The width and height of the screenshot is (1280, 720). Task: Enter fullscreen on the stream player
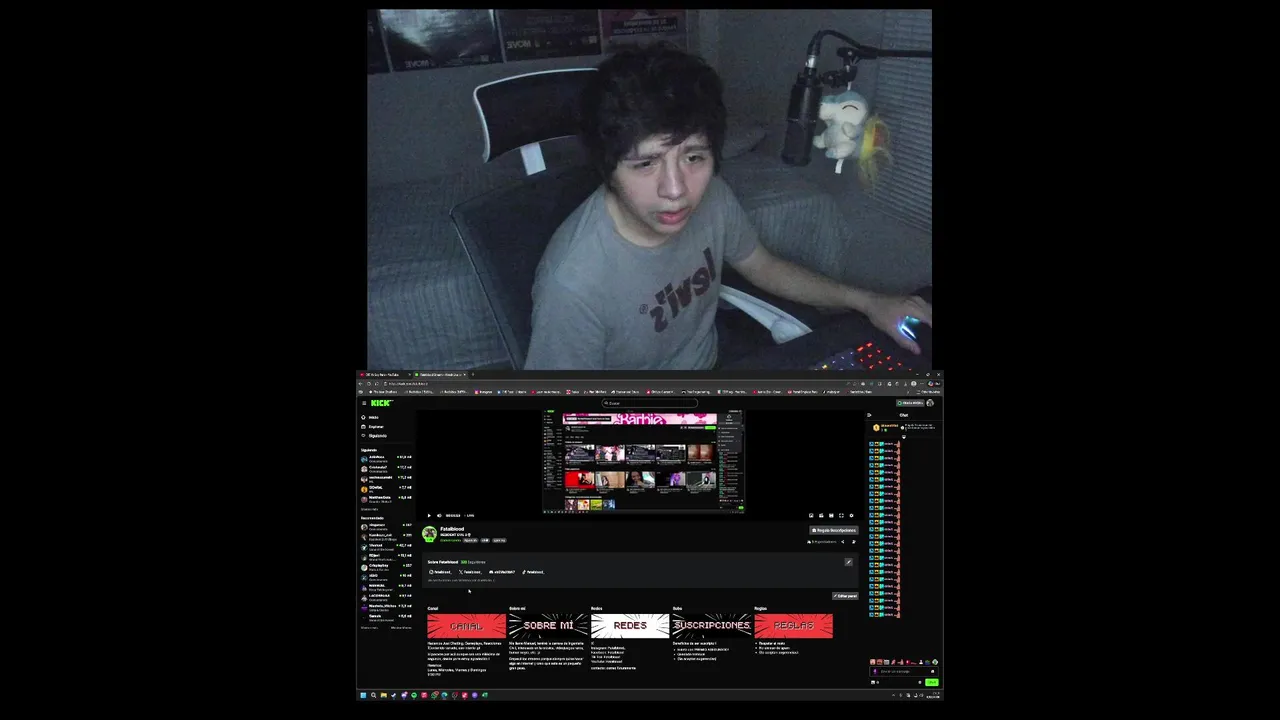point(841,515)
